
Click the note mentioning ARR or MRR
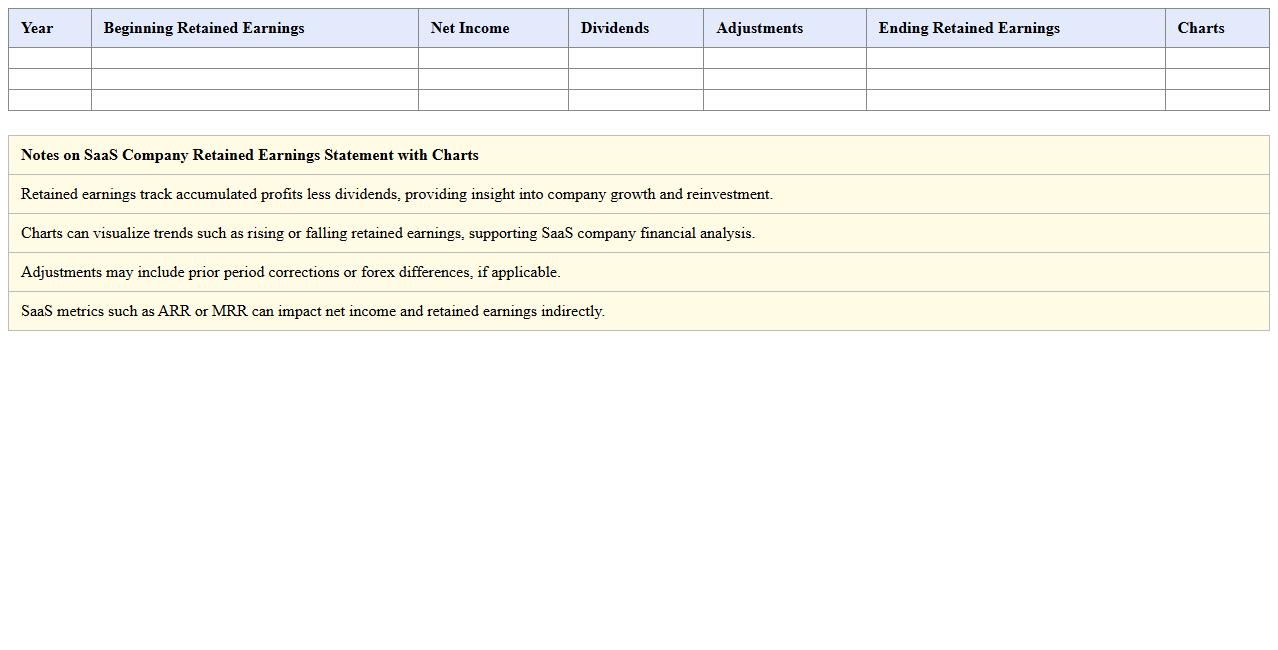tap(312, 311)
